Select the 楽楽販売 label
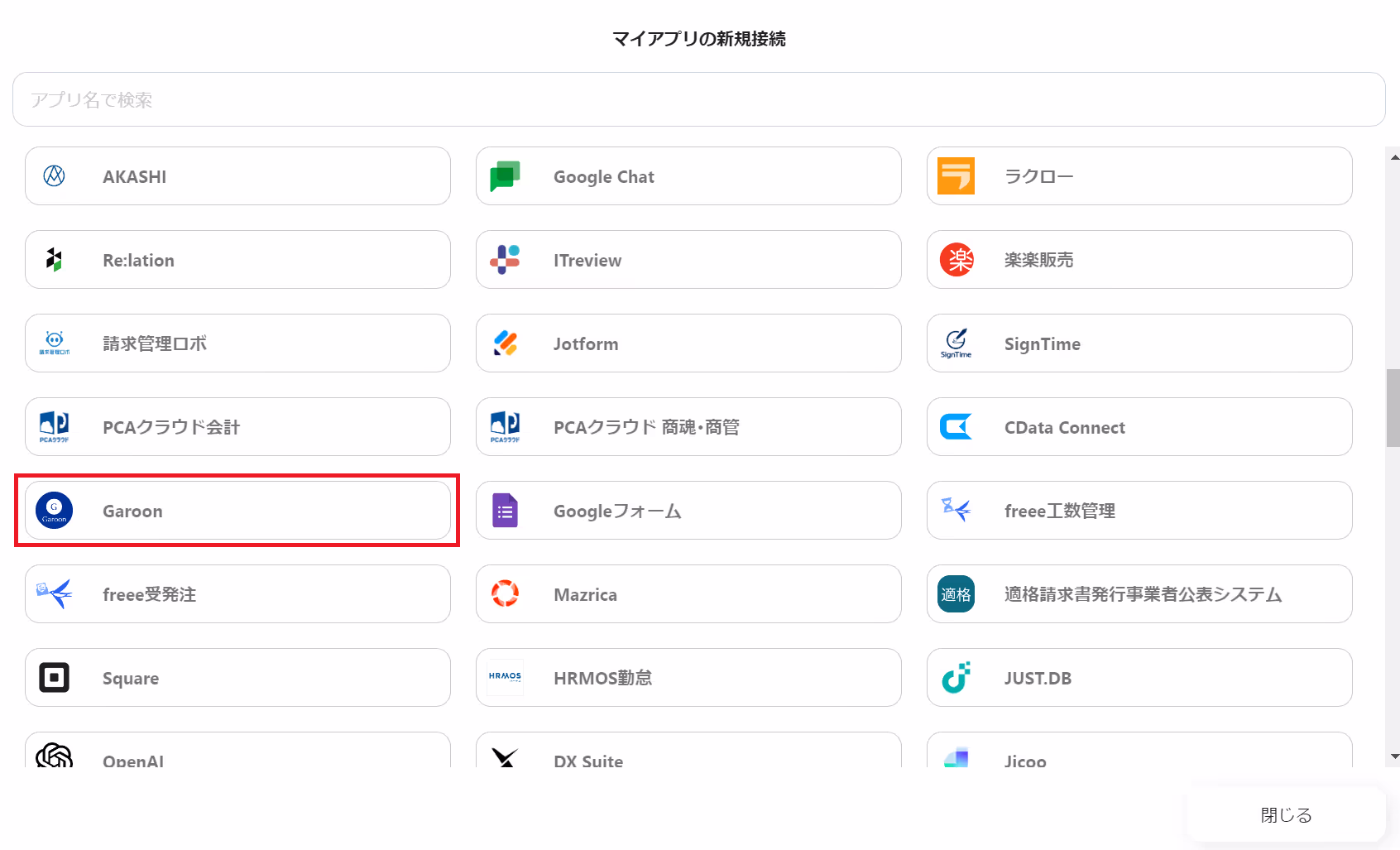 click(1038, 260)
